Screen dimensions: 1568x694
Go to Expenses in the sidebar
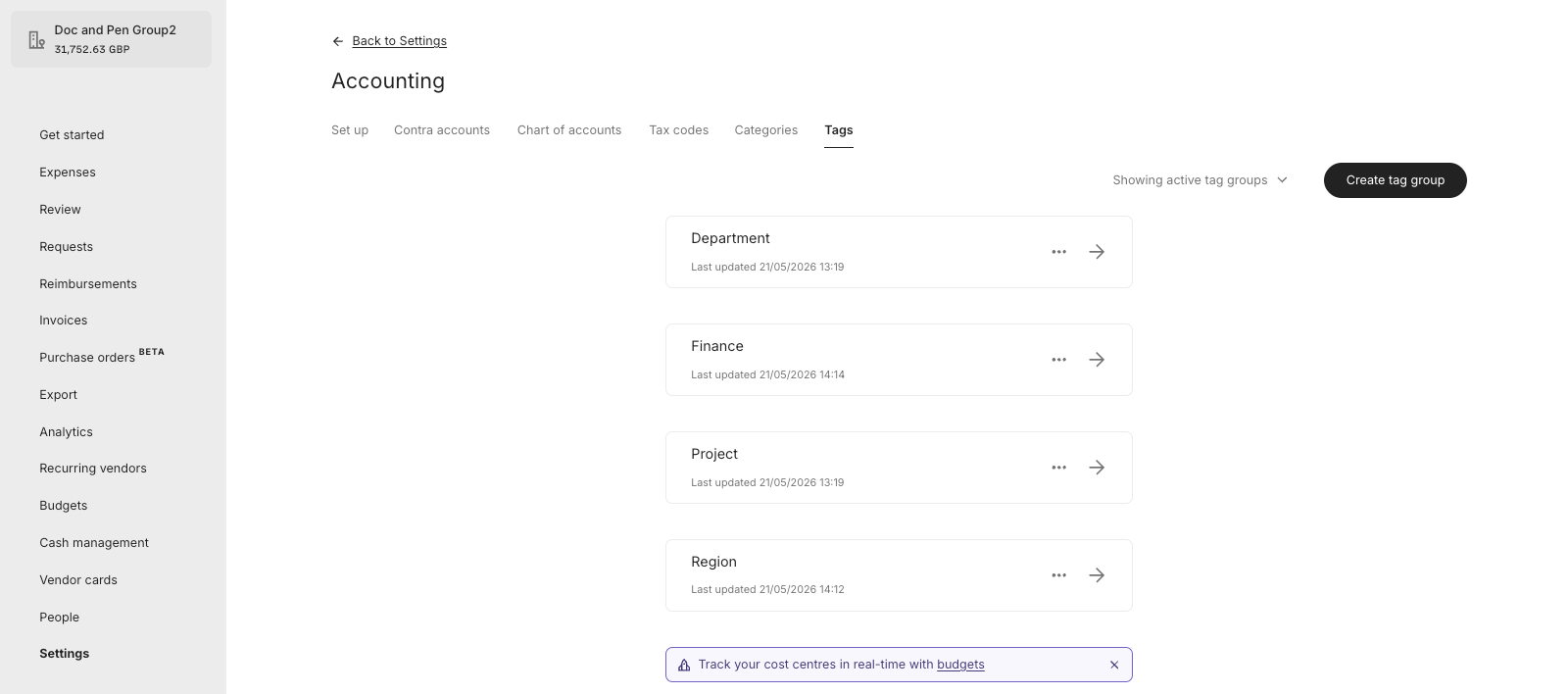[x=68, y=173]
